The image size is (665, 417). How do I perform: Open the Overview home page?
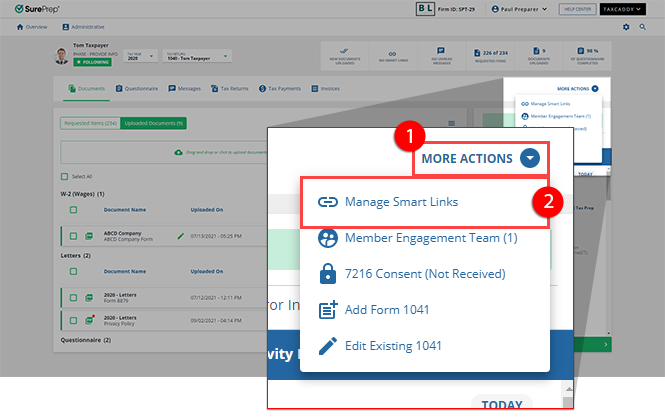click(x=32, y=27)
